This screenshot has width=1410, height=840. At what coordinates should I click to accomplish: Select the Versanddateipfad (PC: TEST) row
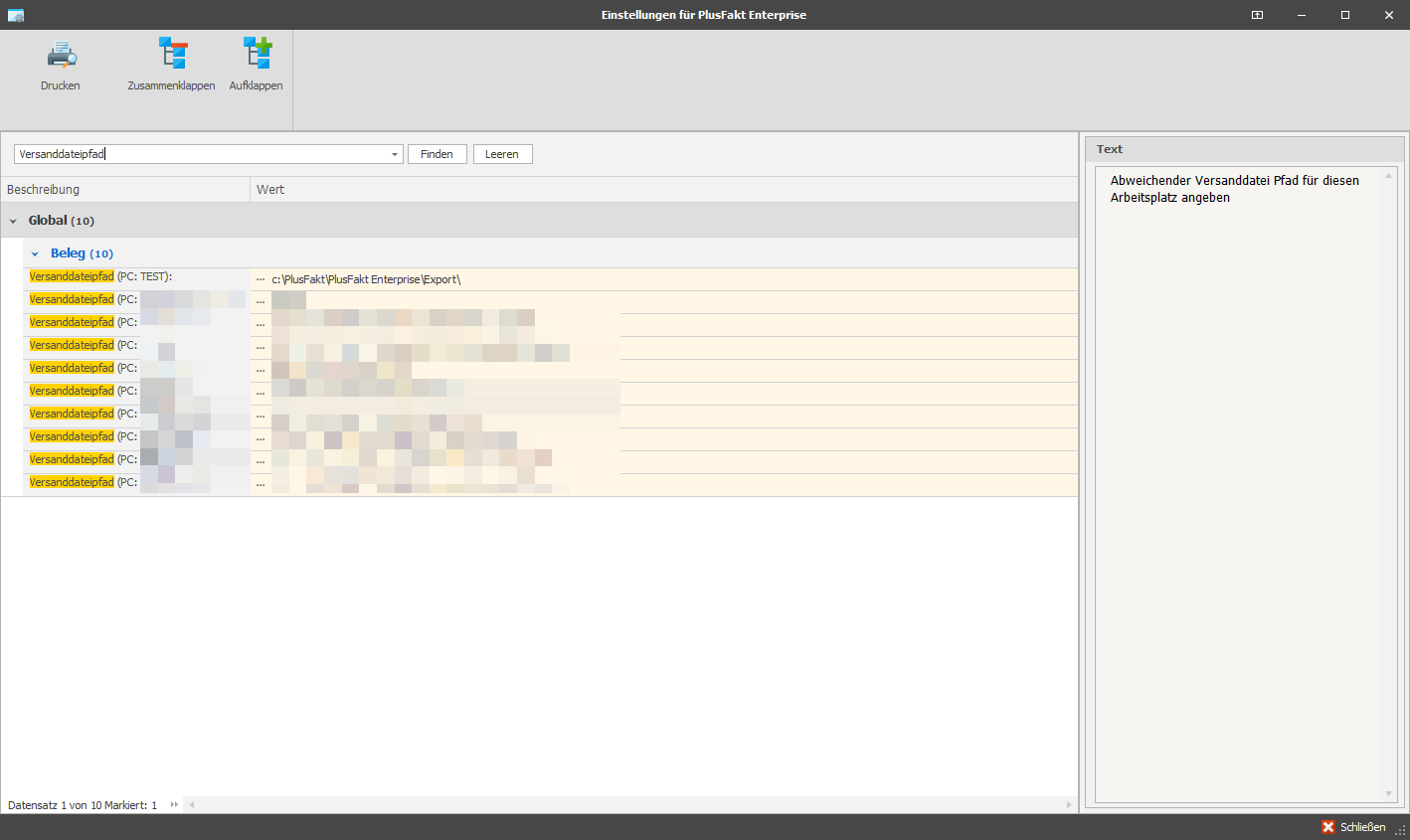click(x=551, y=279)
